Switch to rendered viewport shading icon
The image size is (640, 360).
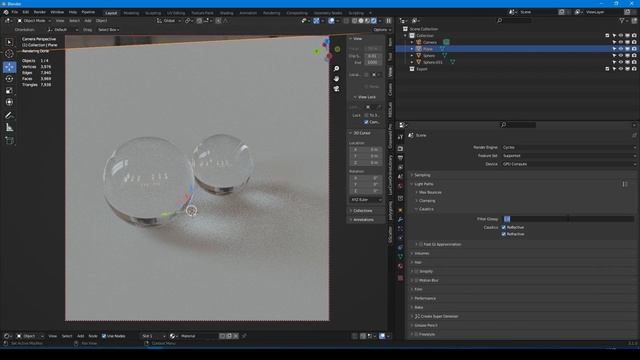click(x=373, y=20)
